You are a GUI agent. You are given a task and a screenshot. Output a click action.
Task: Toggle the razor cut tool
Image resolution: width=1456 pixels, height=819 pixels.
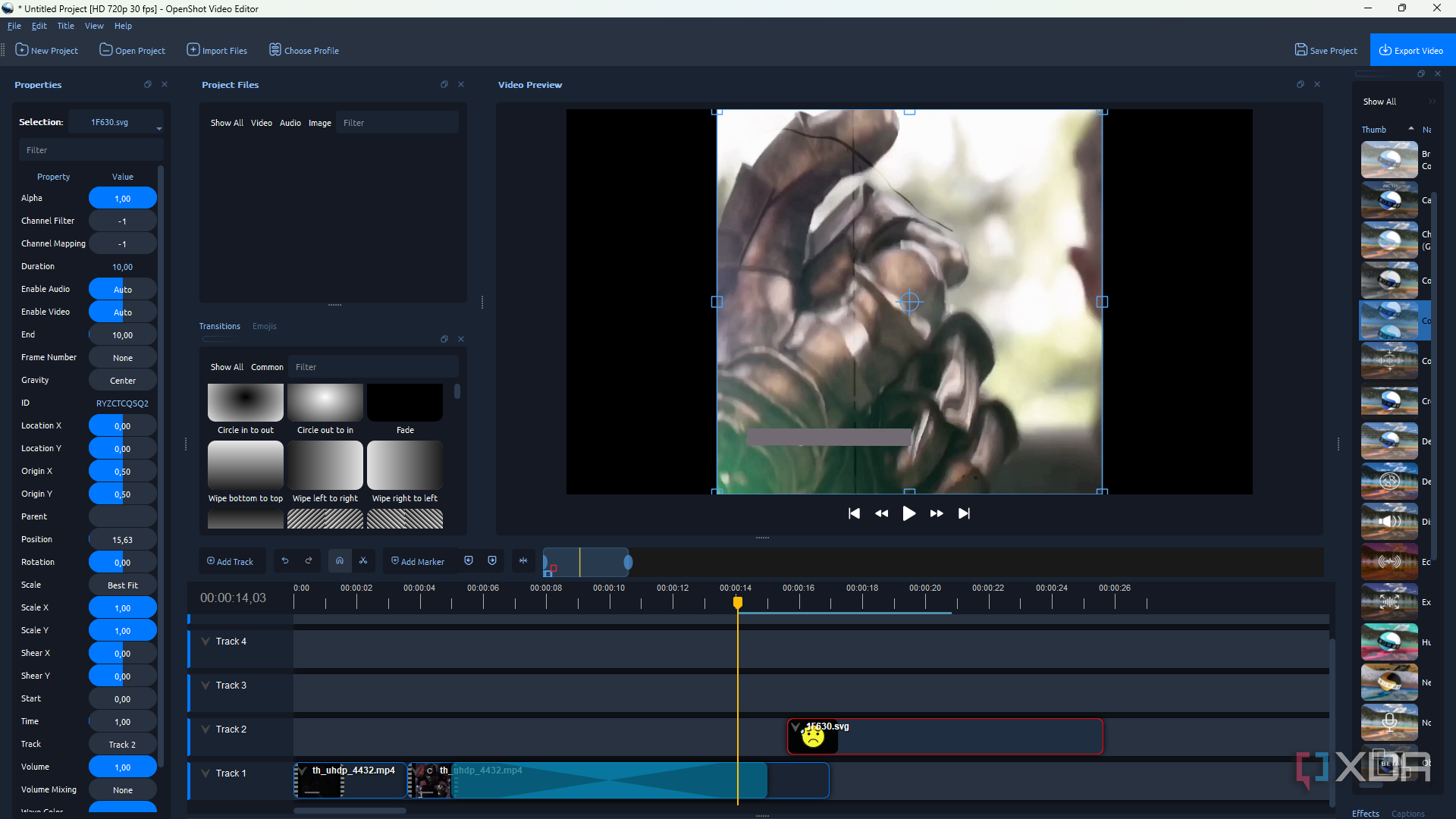pos(363,561)
